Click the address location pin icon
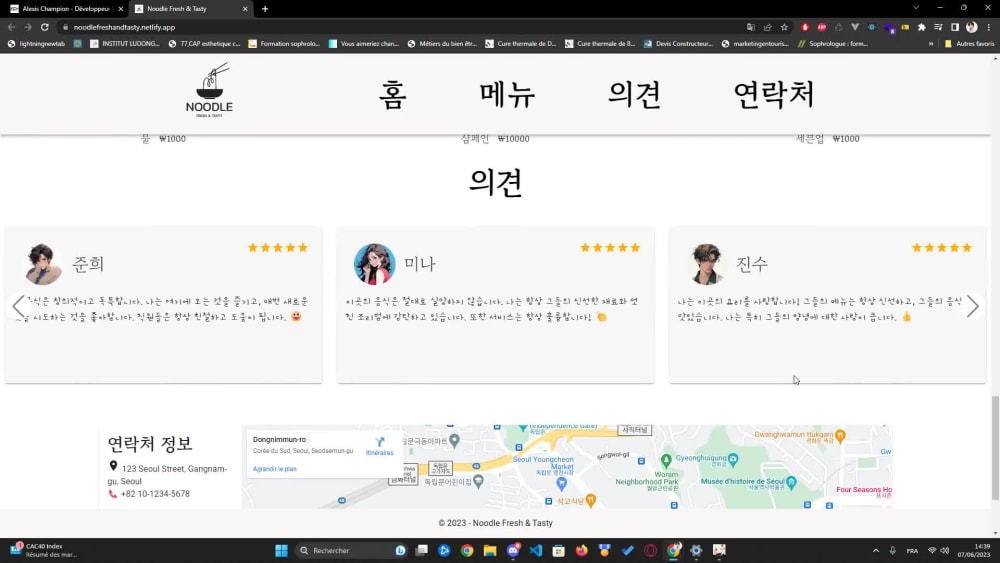Viewport: 1000px width, 563px height. point(113,466)
